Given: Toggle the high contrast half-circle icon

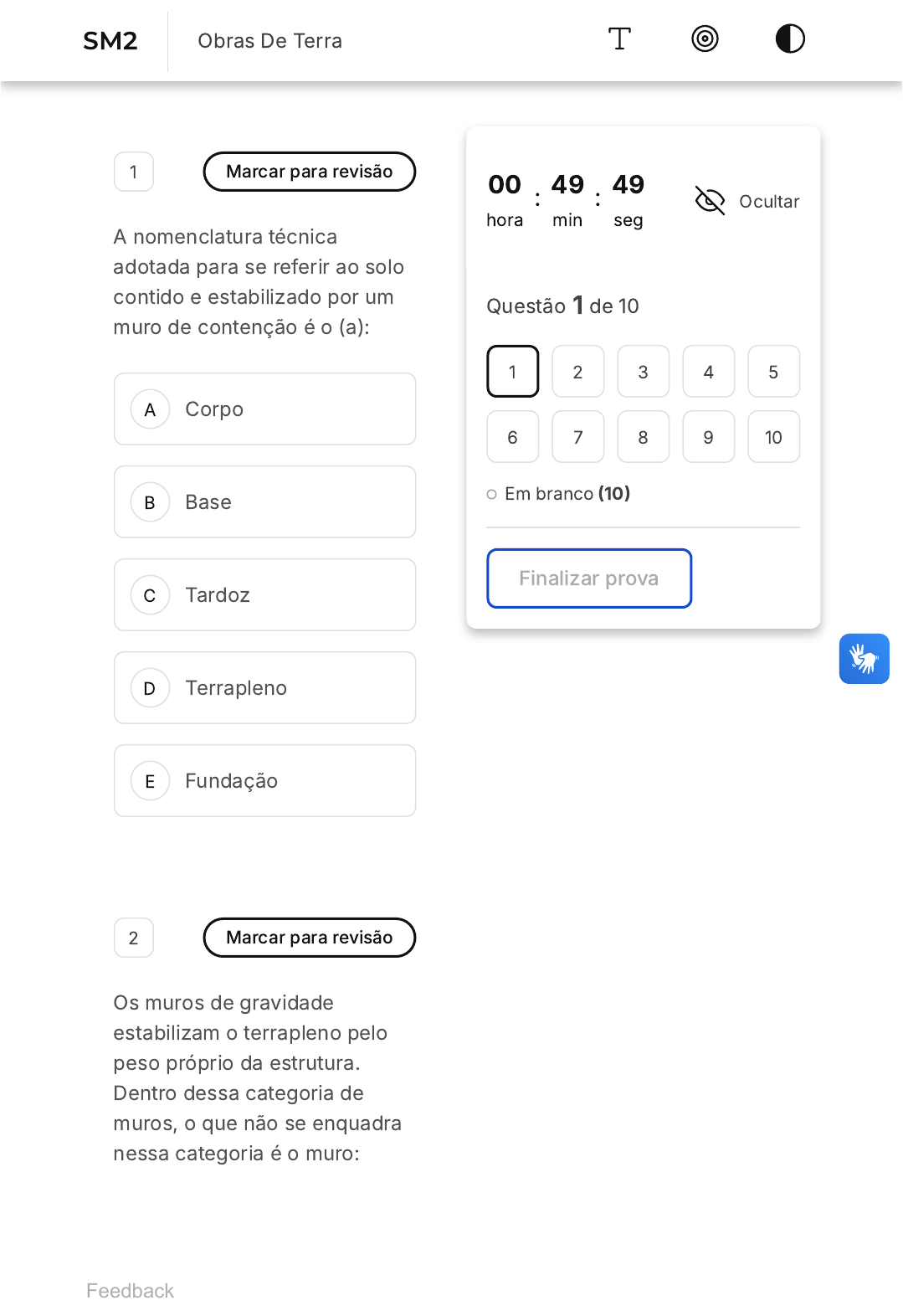Looking at the screenshot, I should (789, 39).
